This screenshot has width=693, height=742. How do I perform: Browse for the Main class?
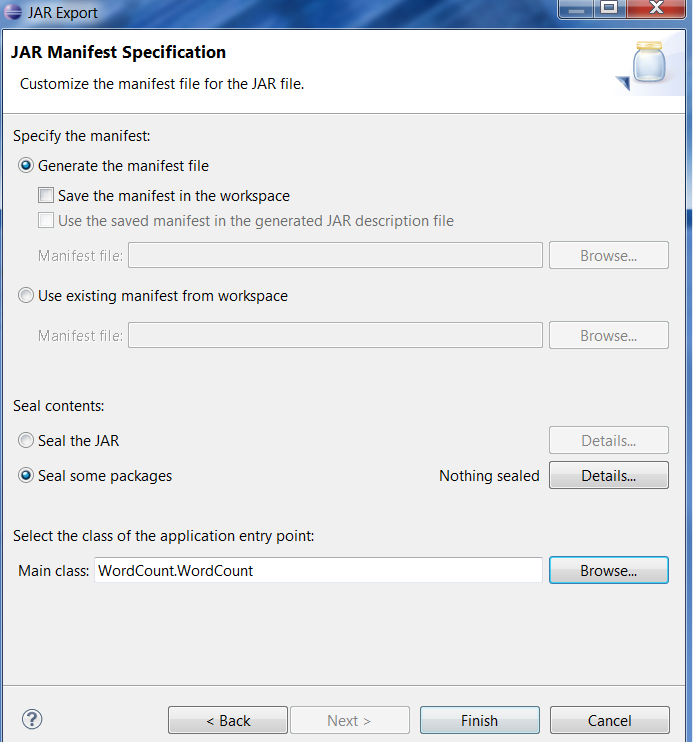(609, 571)
